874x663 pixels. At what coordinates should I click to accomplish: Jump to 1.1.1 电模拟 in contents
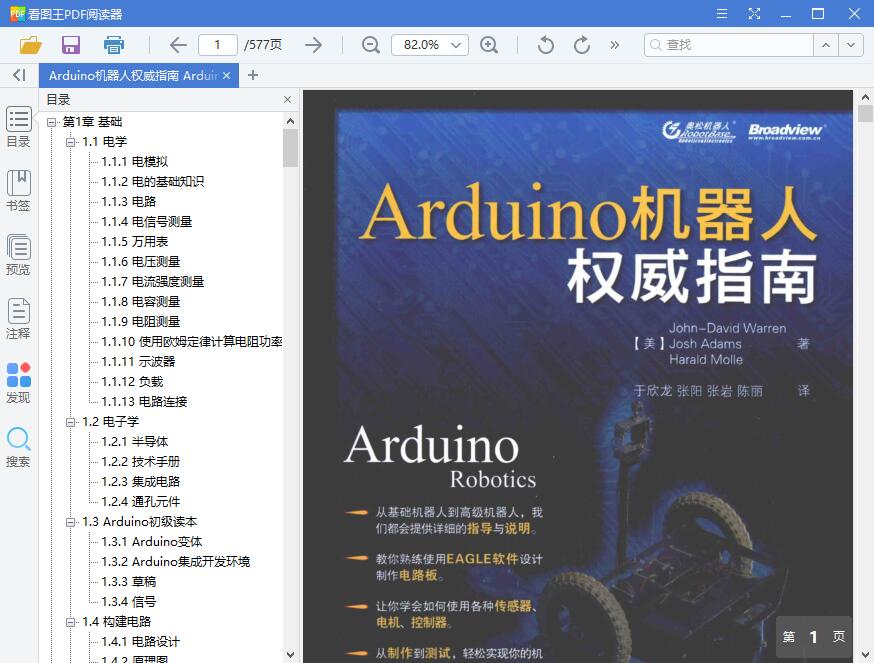pyautogui.click(x=134, y=162)
